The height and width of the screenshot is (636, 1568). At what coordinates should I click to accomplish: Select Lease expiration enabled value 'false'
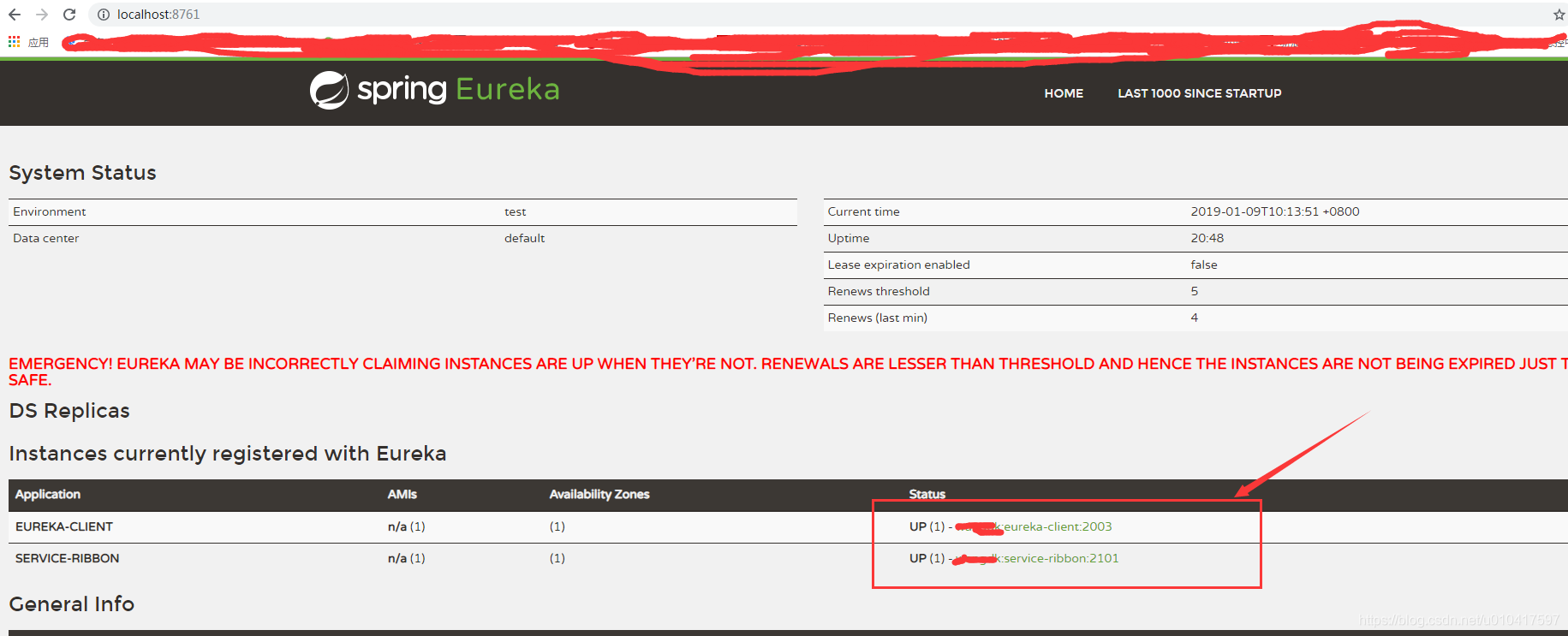[x=1204, y=265]
